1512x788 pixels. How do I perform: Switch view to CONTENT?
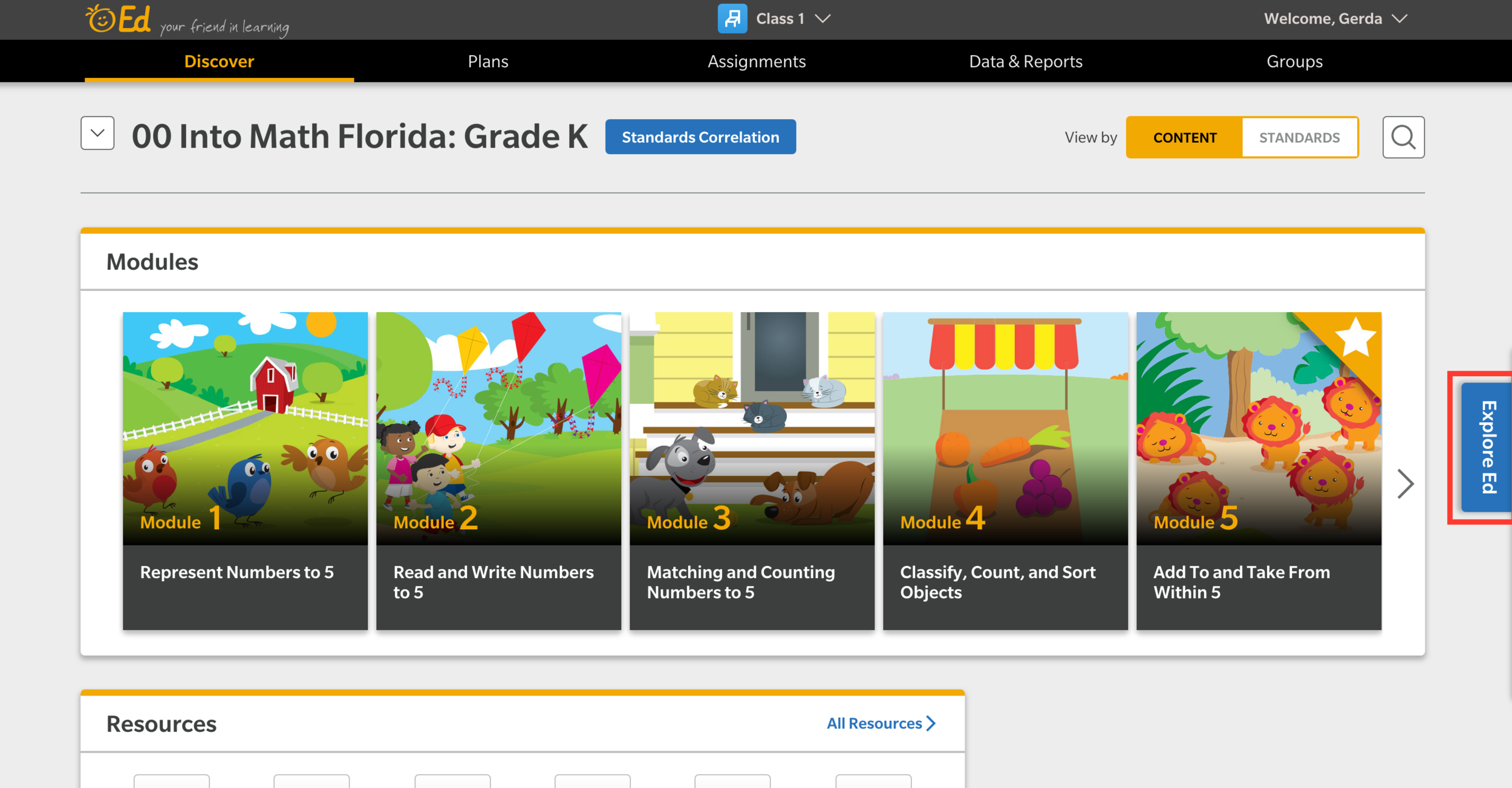pyautogui.click(x=1184, y=138)
